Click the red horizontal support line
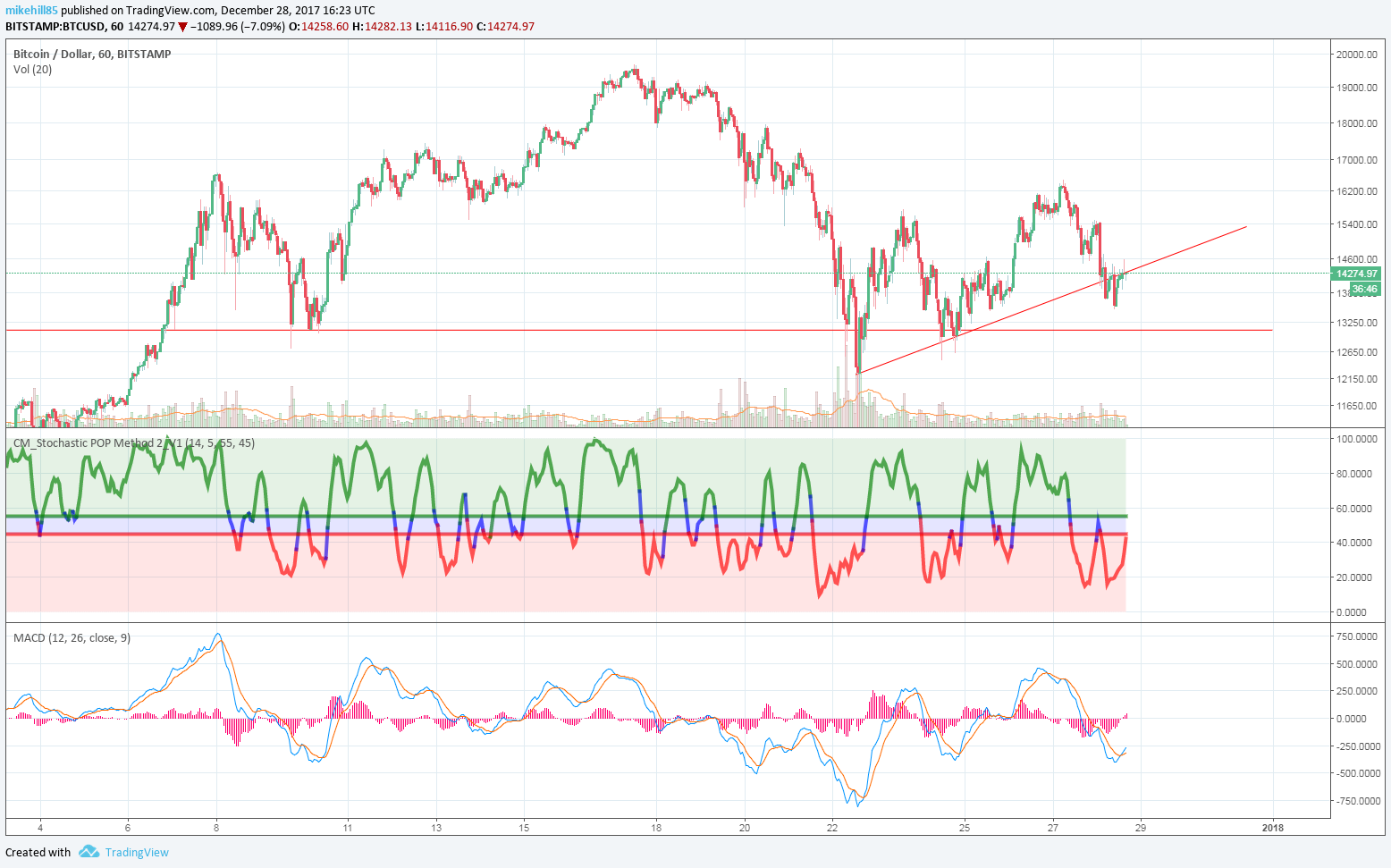1391x868 pixels. coord(639,330)
